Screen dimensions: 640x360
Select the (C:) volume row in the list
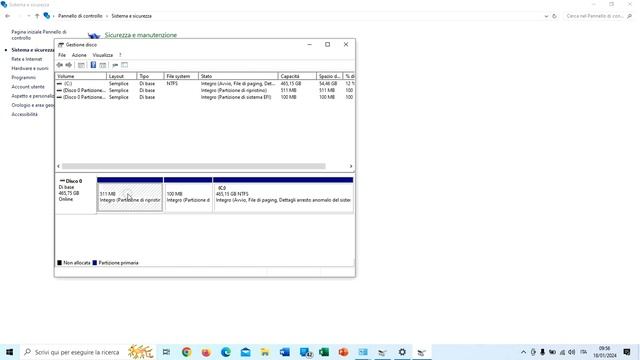(x=205, y=83)
